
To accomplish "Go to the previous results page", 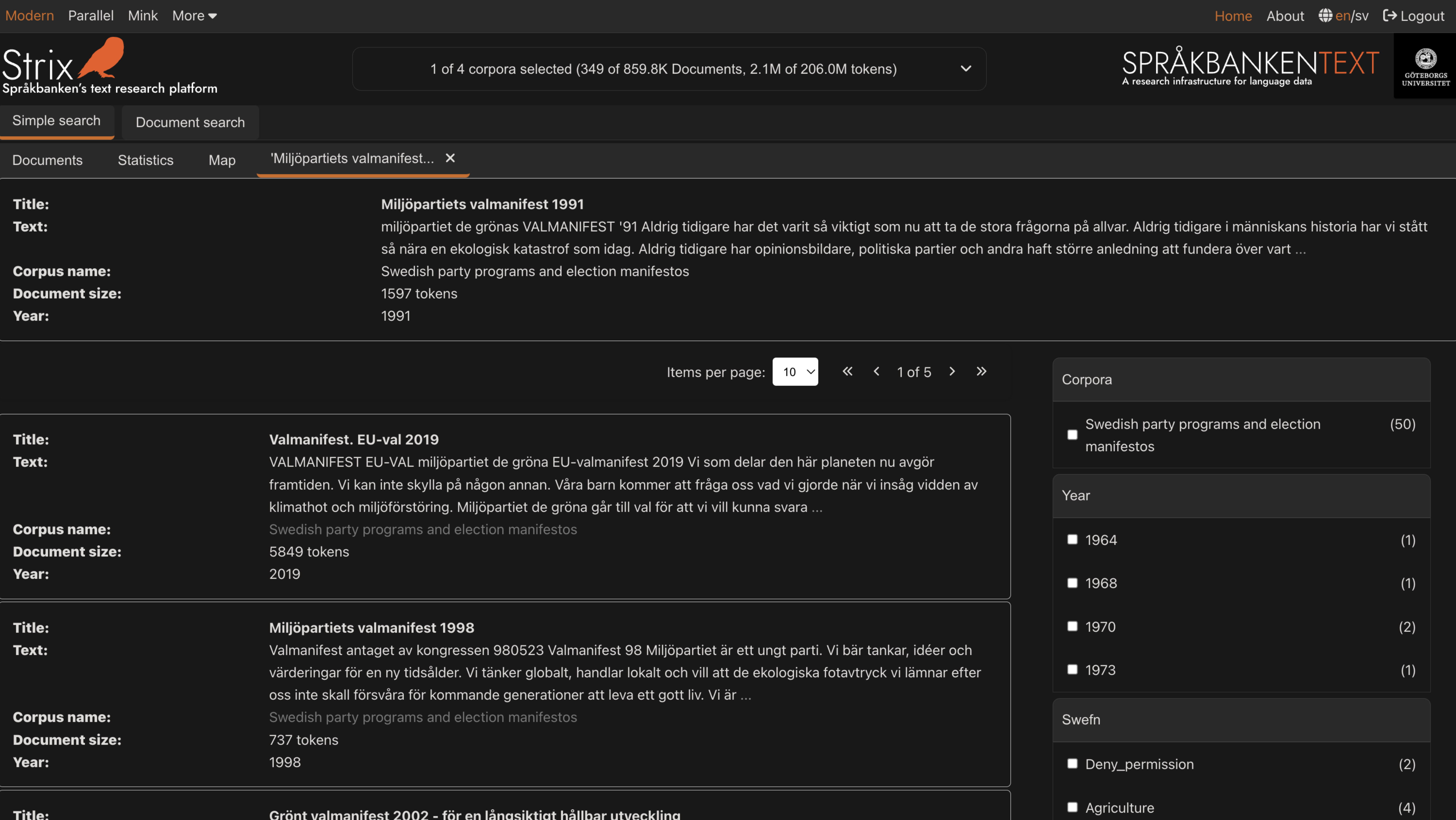I will coord(877,371).
